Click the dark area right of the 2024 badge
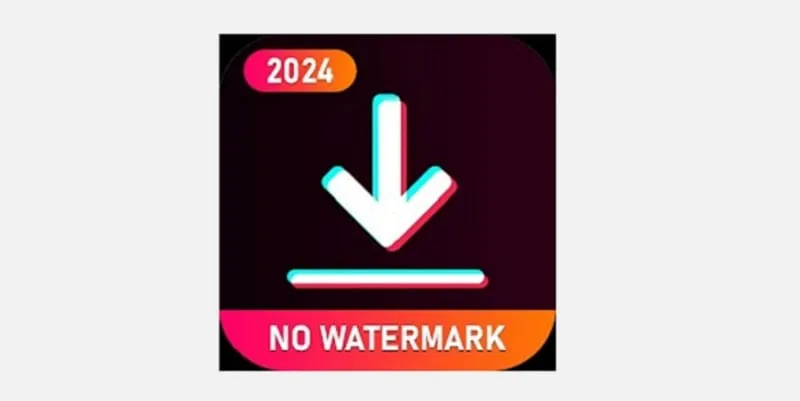Screen dimensions: 800x401 (449, 69)
